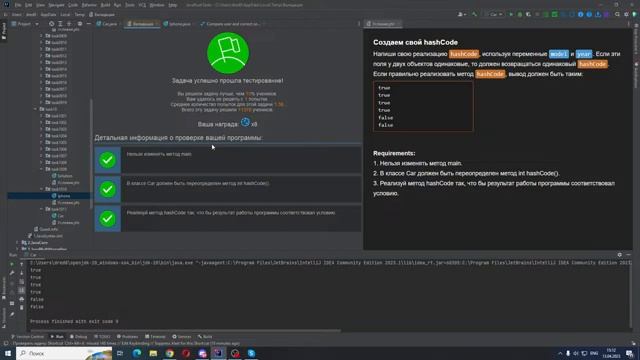Open the Run configuration dropdown 'Car'
Viewport: 640px width, 360px height.
[x=494, y=14]
